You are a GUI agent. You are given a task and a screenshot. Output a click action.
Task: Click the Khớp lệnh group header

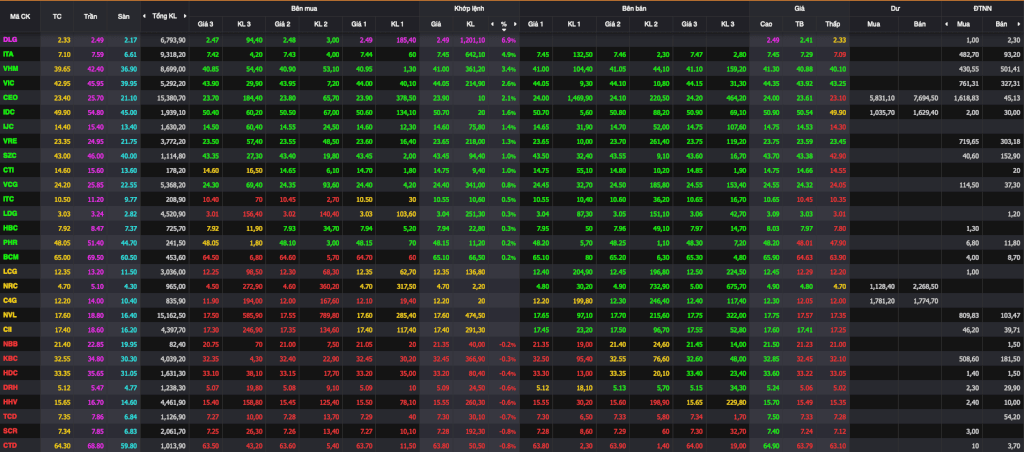[x=470, y=7]
